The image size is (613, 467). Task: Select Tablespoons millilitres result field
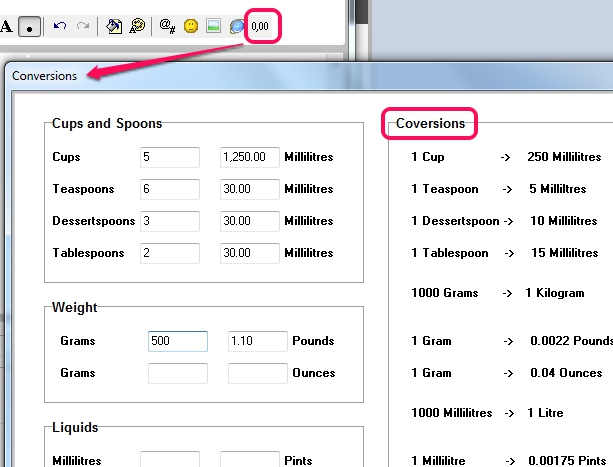click(250, 253)
